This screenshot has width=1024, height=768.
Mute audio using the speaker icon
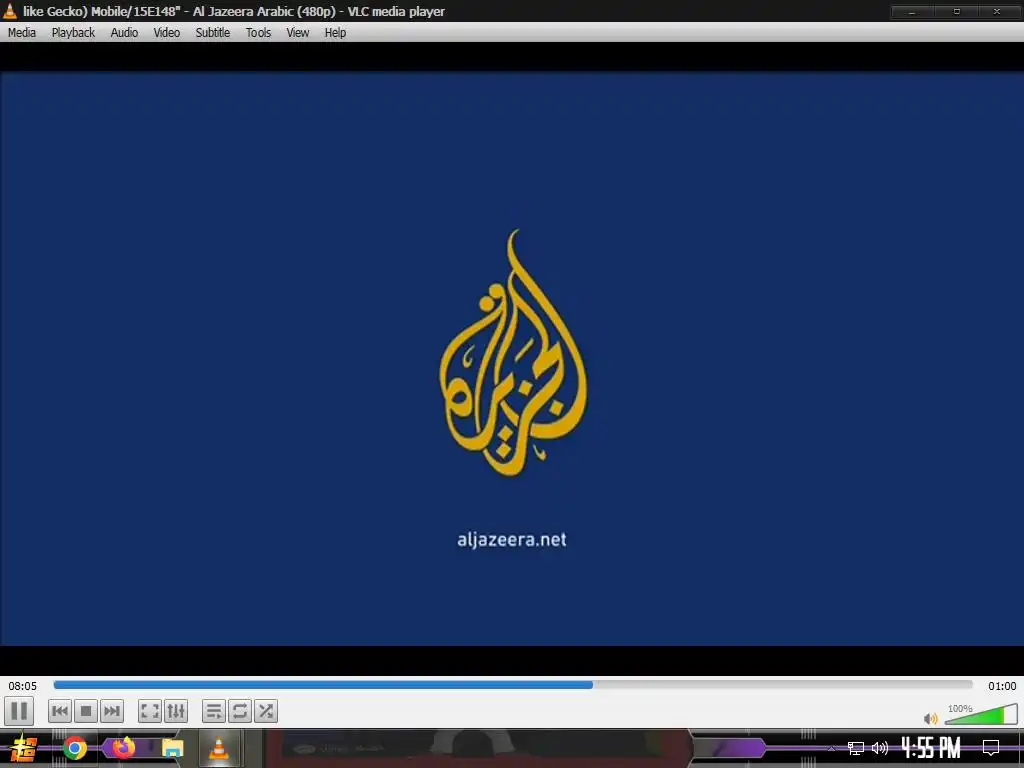coord(931,718)
